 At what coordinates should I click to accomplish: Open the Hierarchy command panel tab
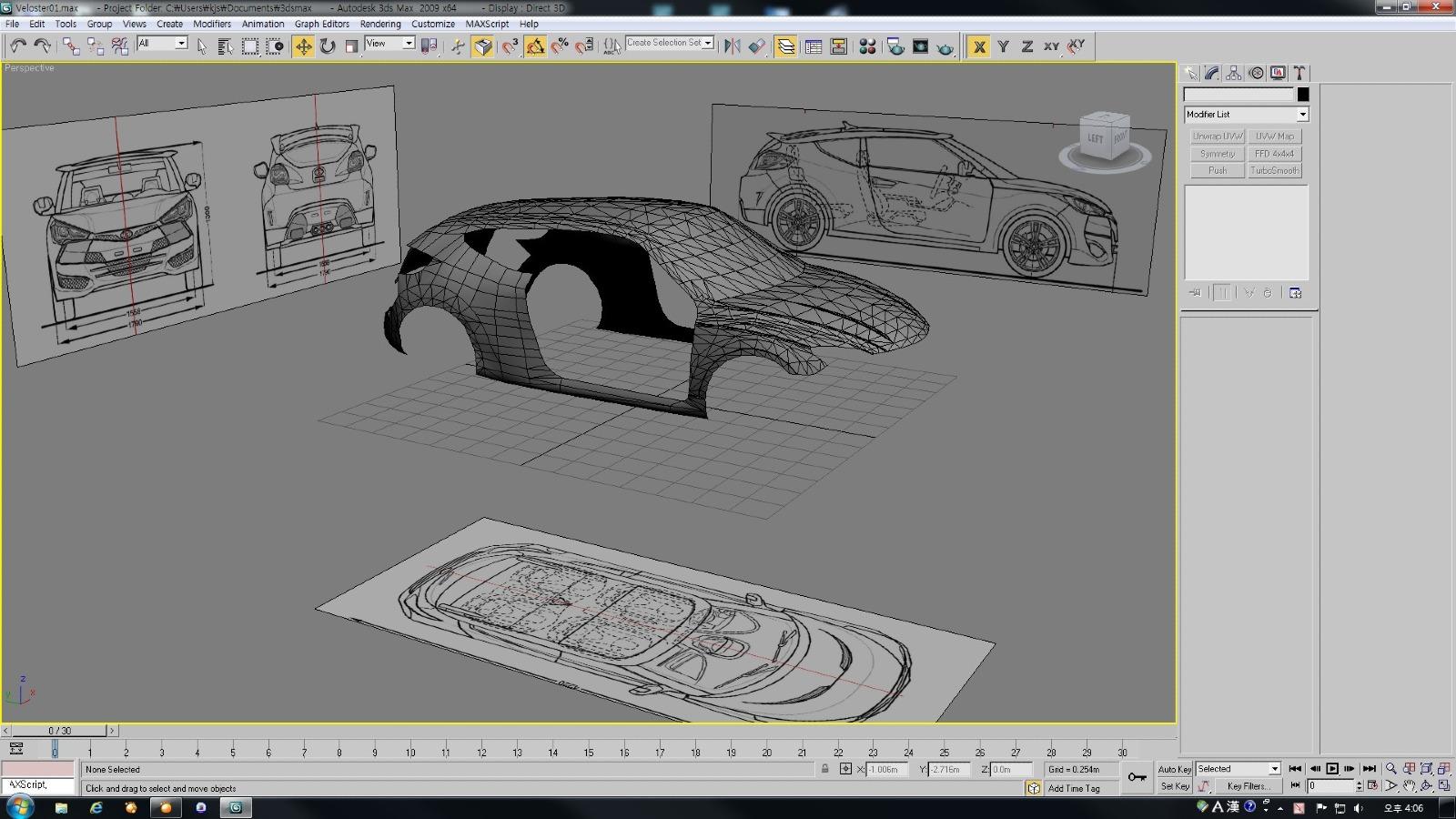point(1234,73)
